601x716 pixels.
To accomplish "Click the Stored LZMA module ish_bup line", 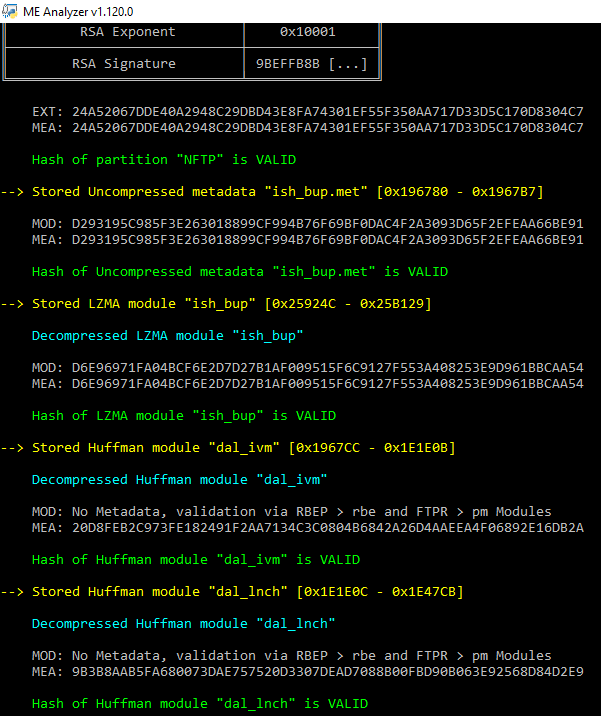I will (232, 304).
